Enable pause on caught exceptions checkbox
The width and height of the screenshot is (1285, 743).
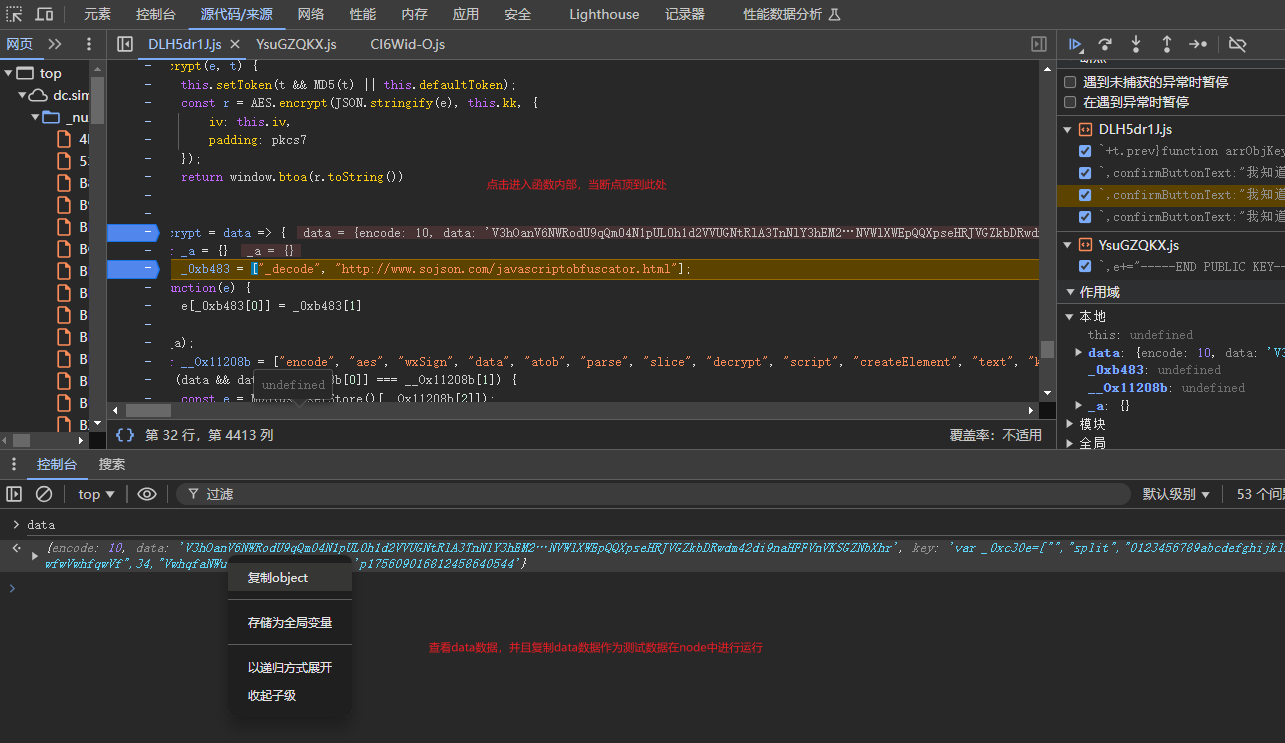pyautogui.click(x=1070, y=102)
